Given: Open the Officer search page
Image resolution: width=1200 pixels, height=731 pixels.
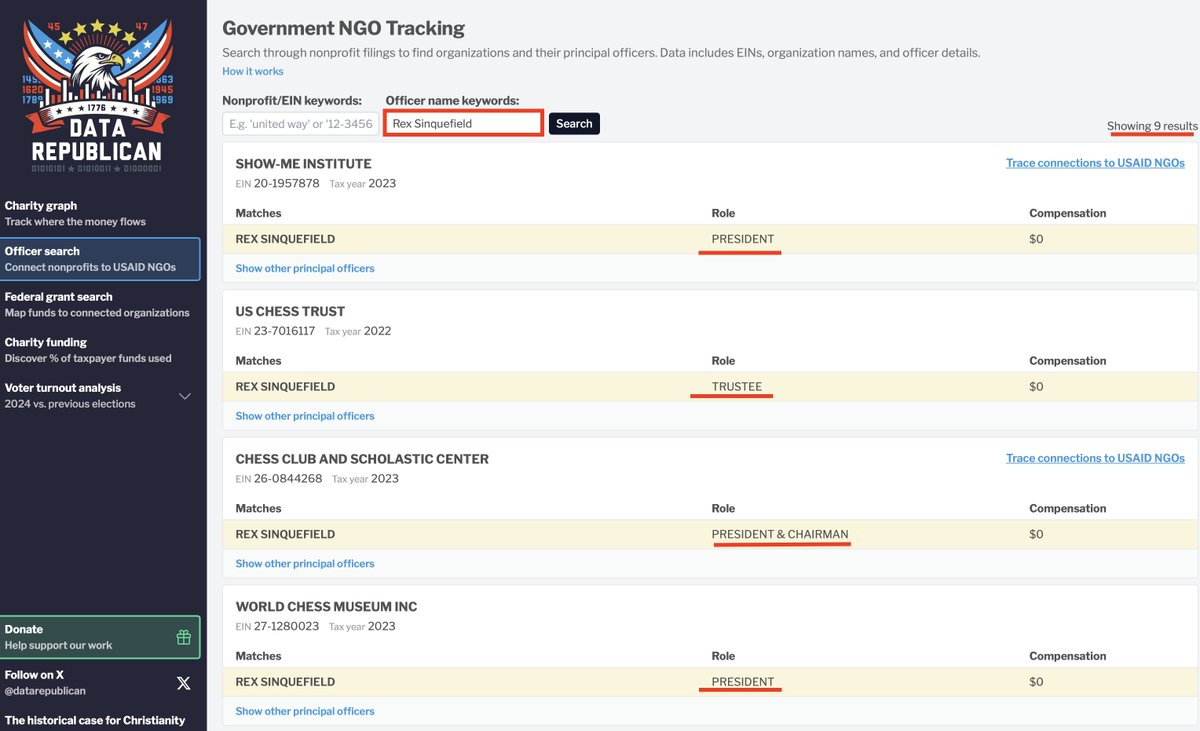Looking at the screenshot, I should pyautogui.click(x=100, y=259).
